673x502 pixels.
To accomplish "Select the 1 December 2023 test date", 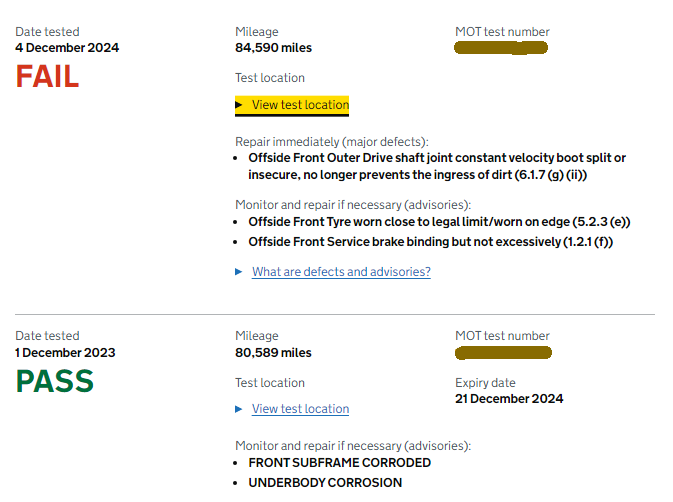I will [x=65, y=353].
